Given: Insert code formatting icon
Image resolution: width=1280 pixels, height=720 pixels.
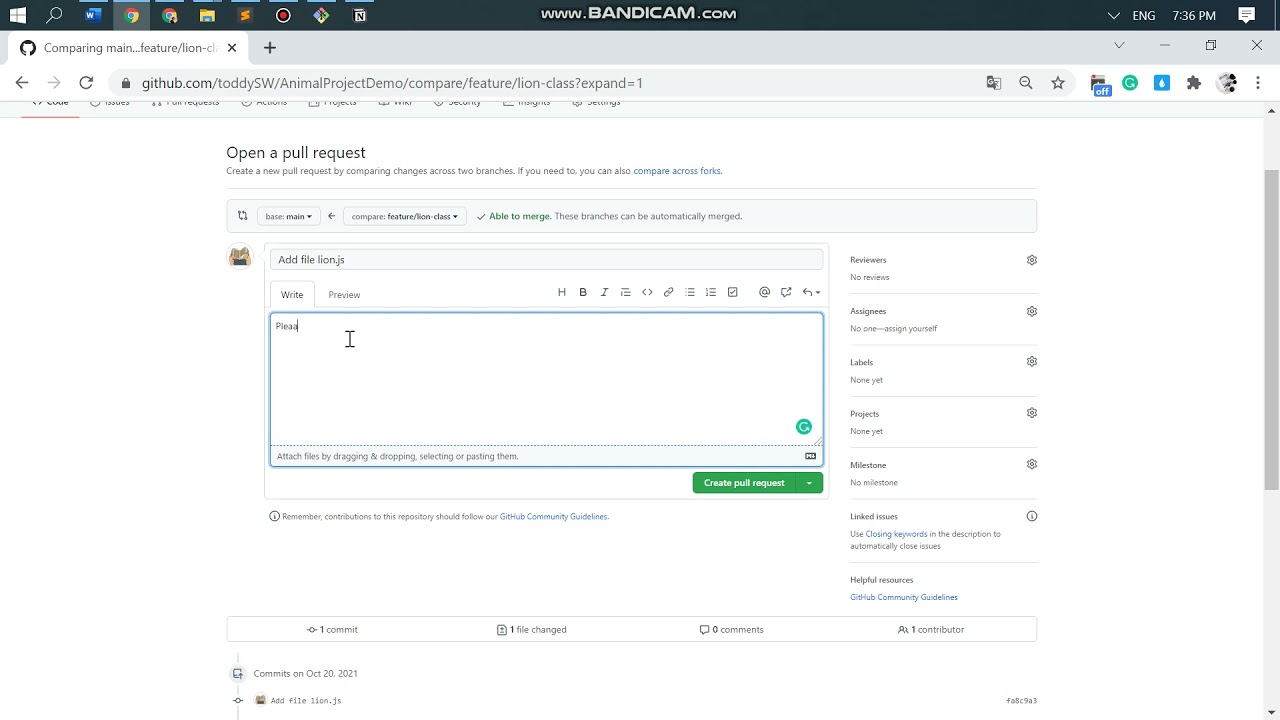Looking at the screenshot, I should [x=647, y=292].
